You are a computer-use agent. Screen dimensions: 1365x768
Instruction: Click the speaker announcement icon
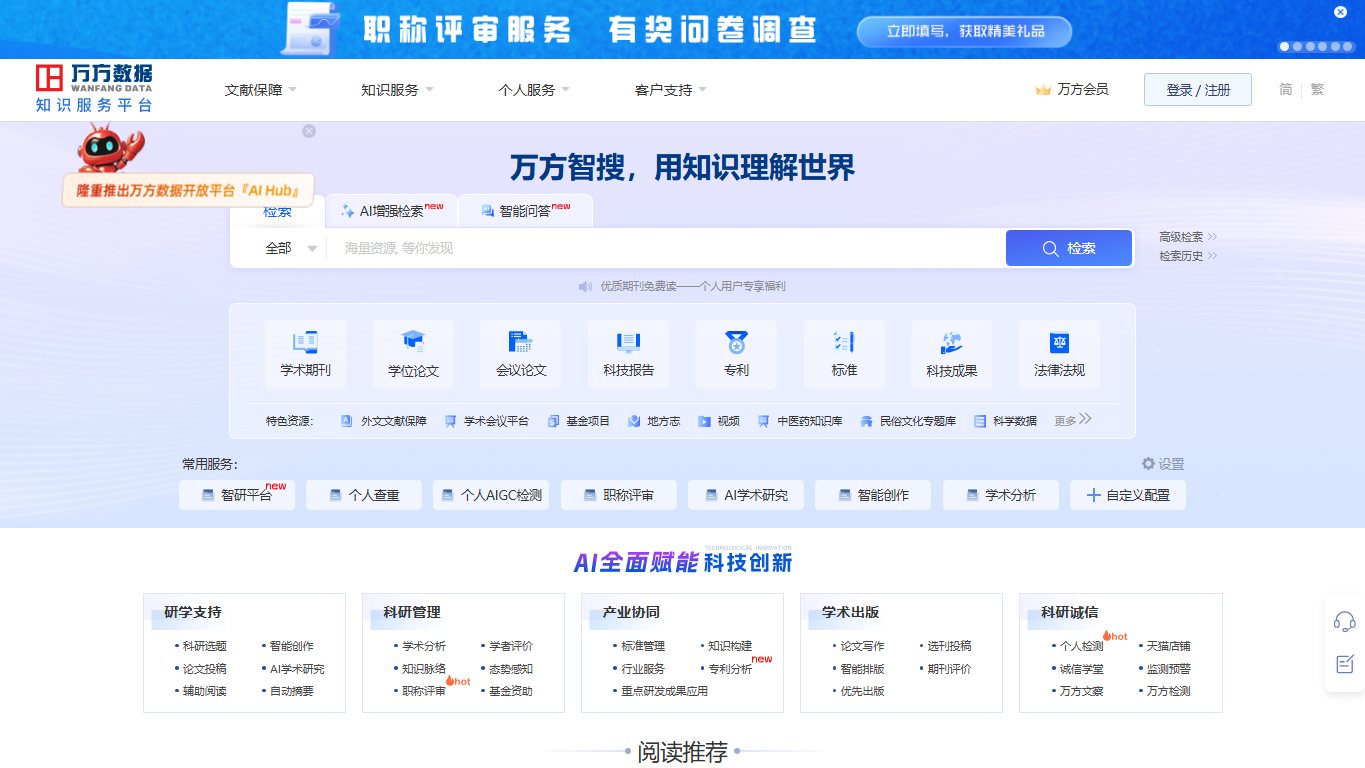[x=586, y=286]
